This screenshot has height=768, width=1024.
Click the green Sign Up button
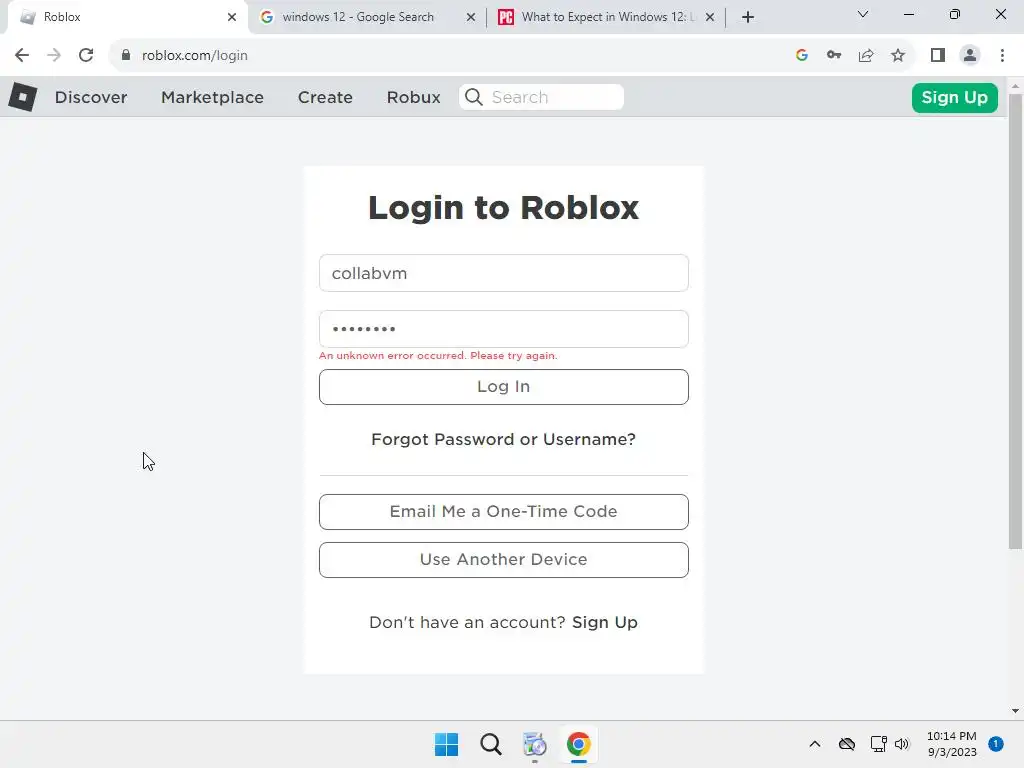pos(954,98)
